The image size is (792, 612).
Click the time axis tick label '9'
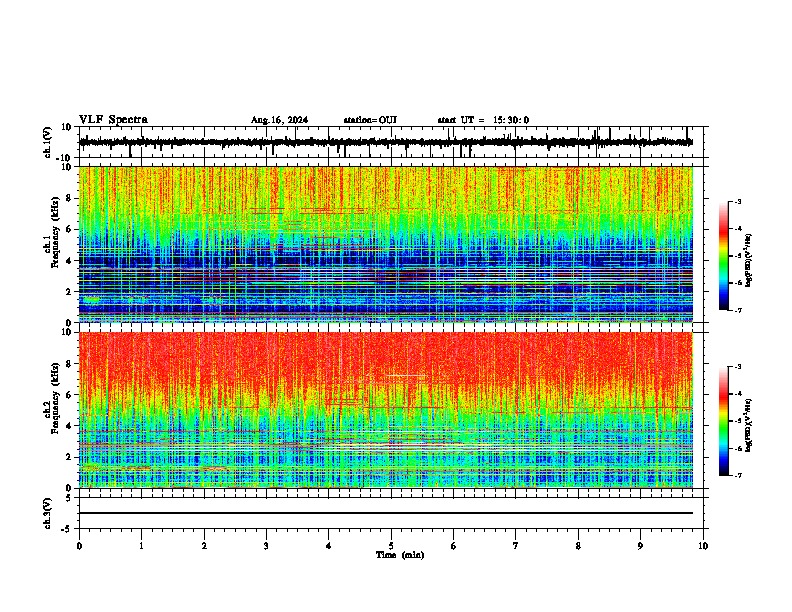[640, 546]
